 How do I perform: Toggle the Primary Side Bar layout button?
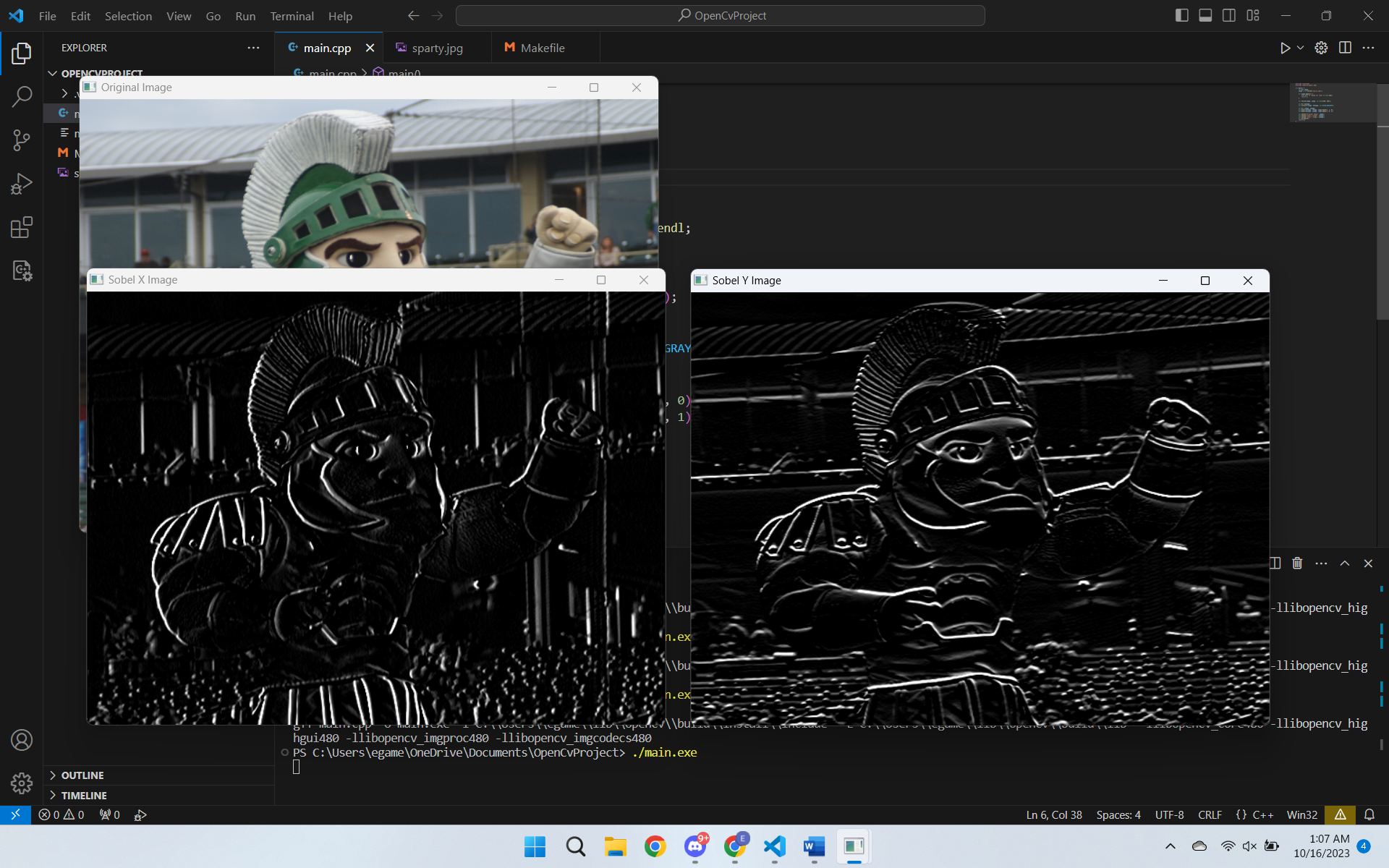[x=1181, y=15]
